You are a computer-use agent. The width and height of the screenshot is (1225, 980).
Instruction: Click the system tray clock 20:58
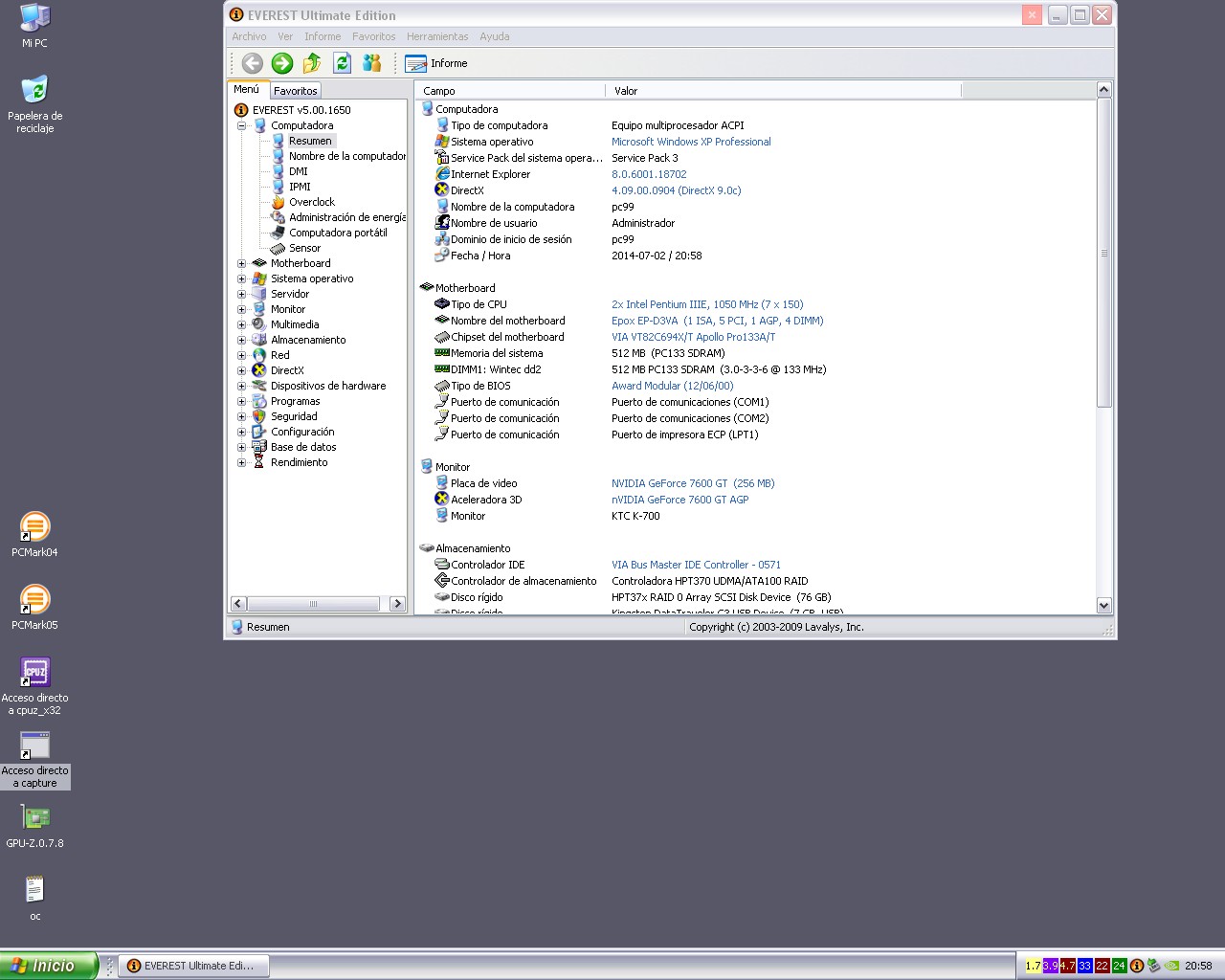point(1198,966)
